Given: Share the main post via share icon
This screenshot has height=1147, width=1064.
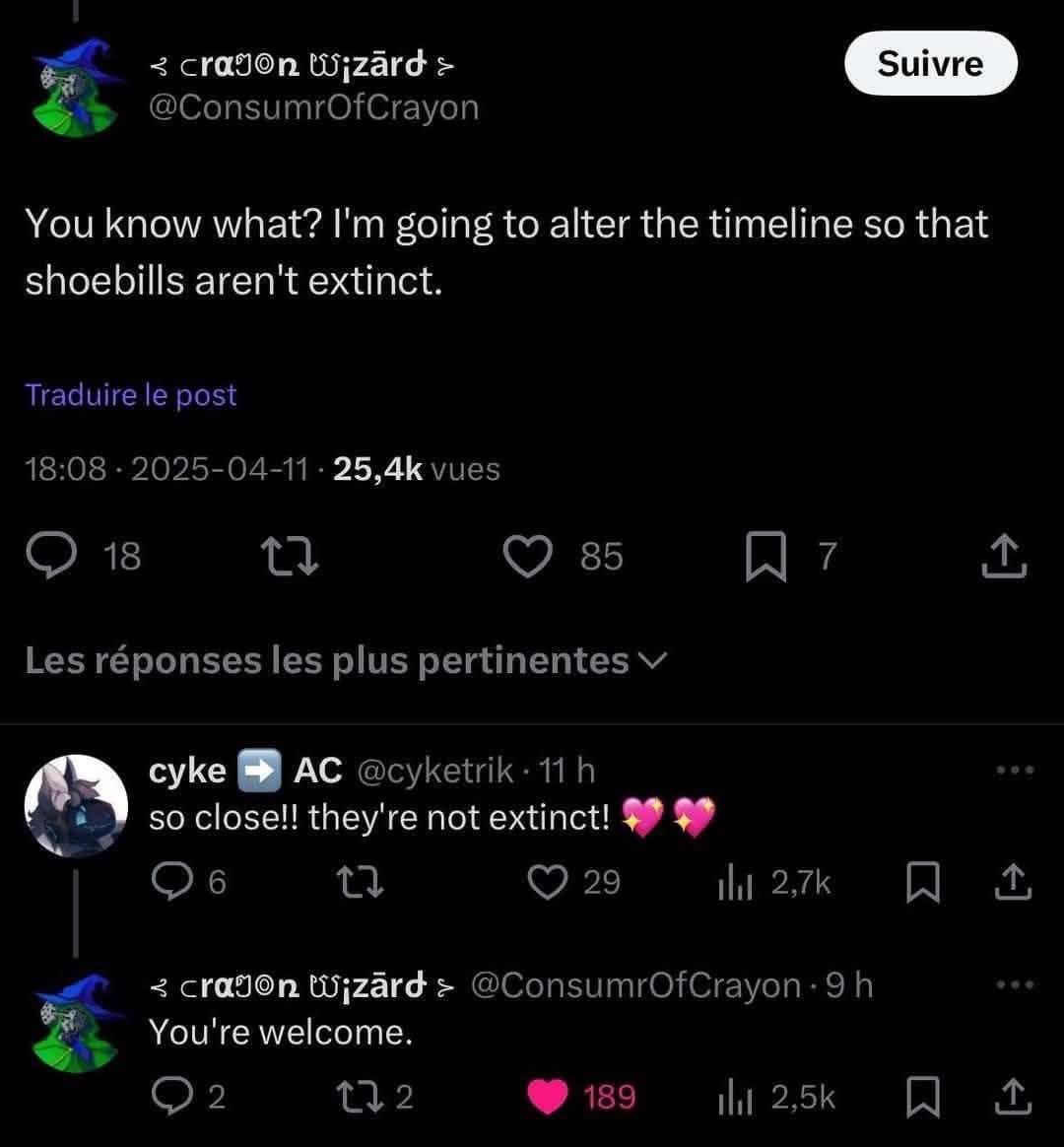Looking at the screenshot, I should click(1005, 557).
